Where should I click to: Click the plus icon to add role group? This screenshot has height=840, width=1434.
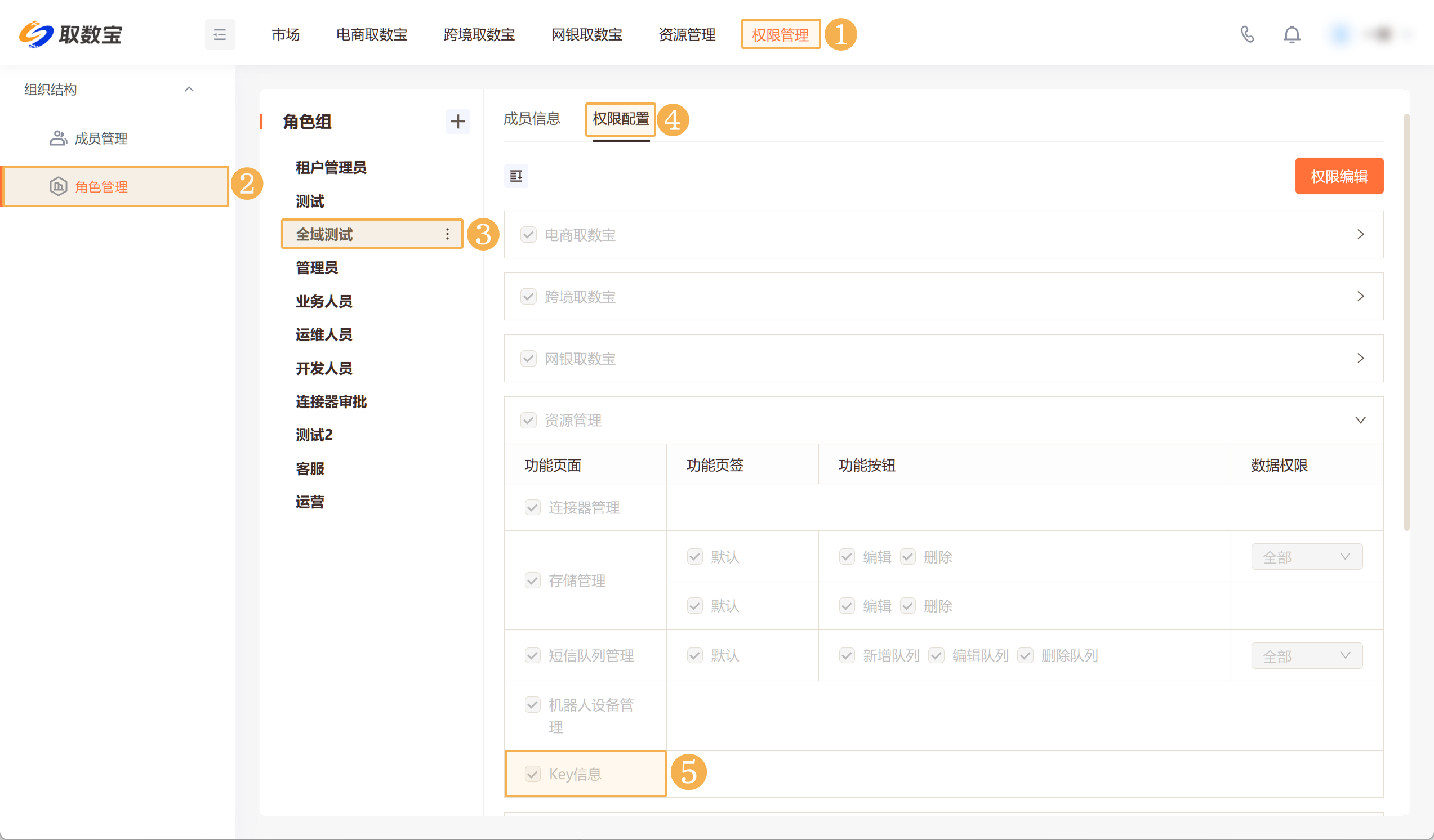coord(457,121)
